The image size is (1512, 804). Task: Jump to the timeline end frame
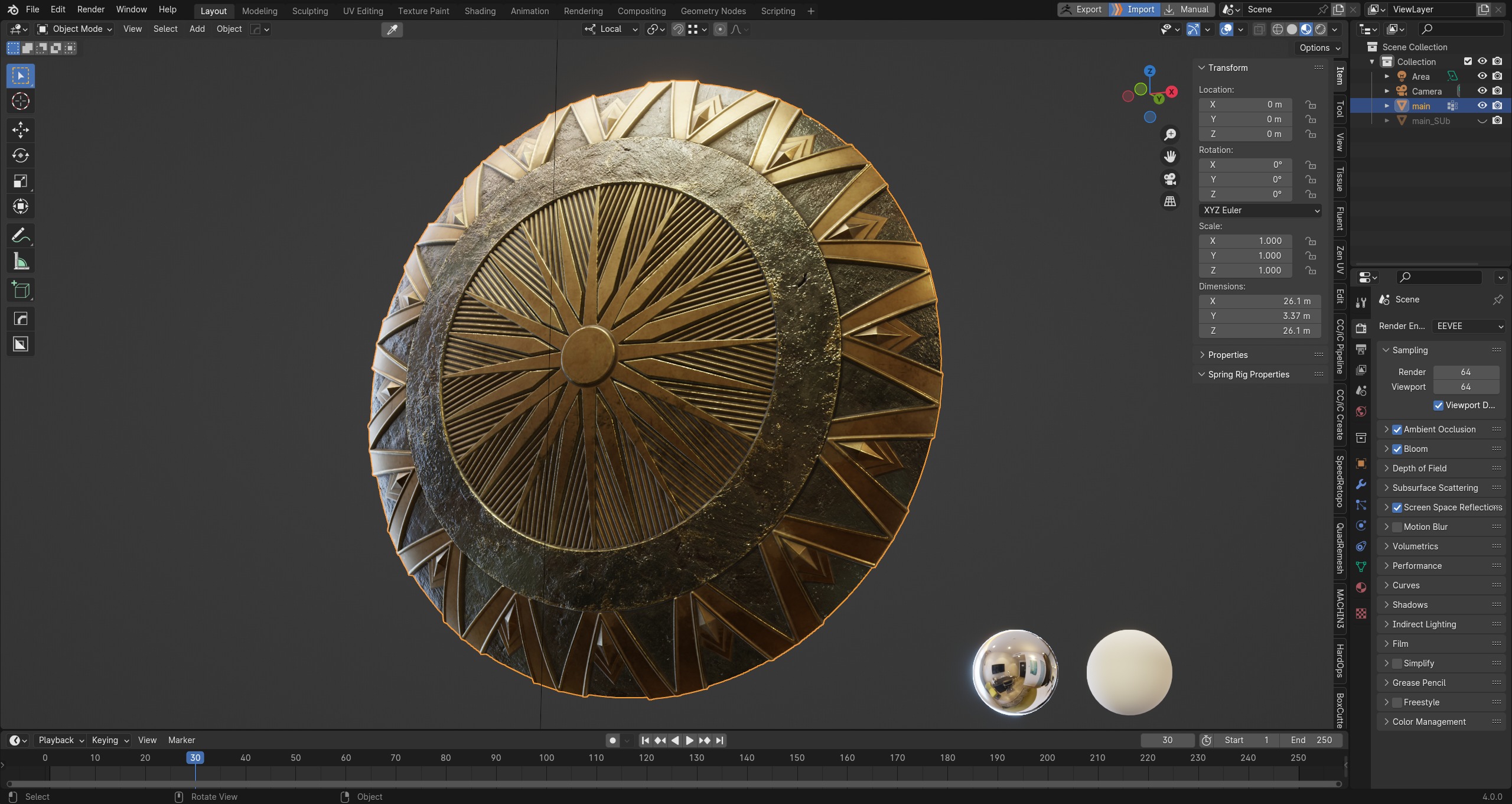[719, 740]
